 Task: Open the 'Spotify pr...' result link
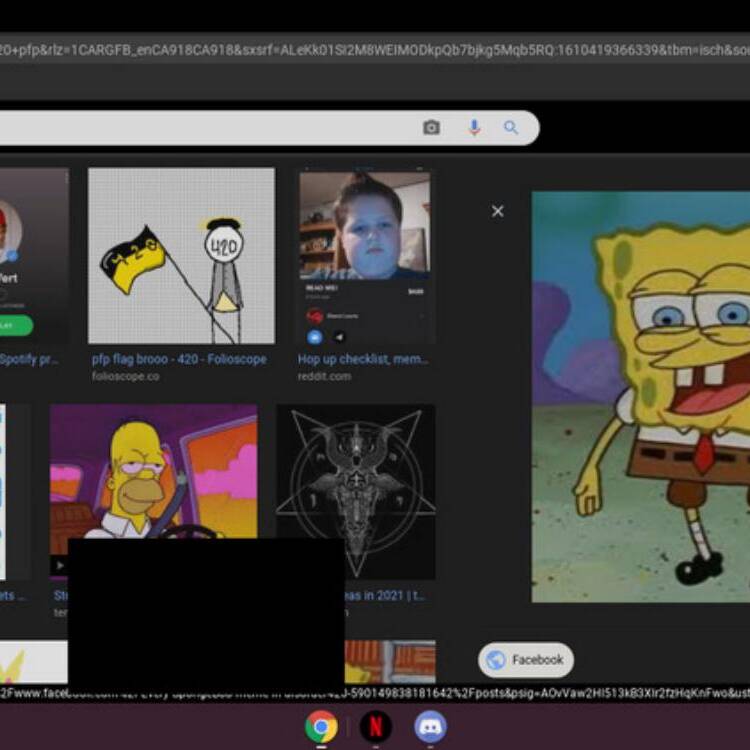(29, 359)
